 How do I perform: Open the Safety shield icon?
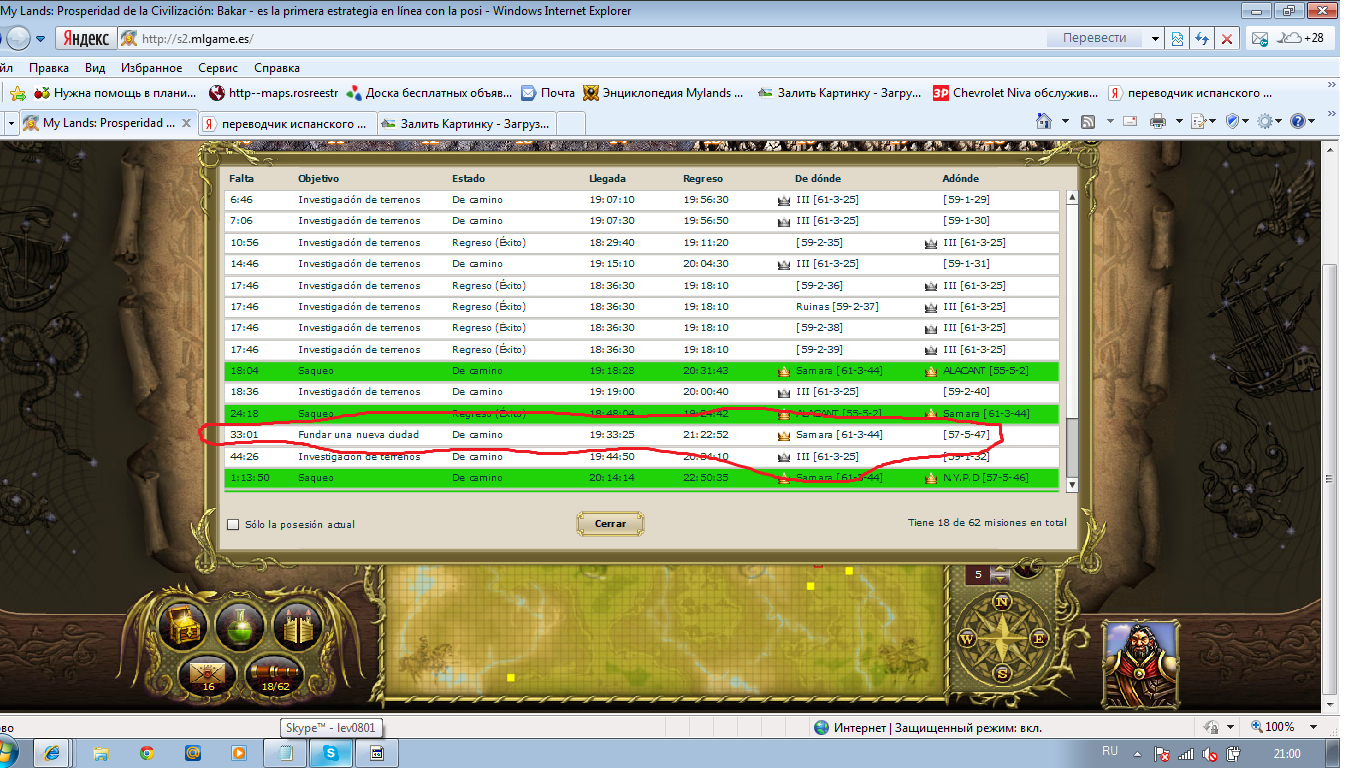(x=1233, y=121)
